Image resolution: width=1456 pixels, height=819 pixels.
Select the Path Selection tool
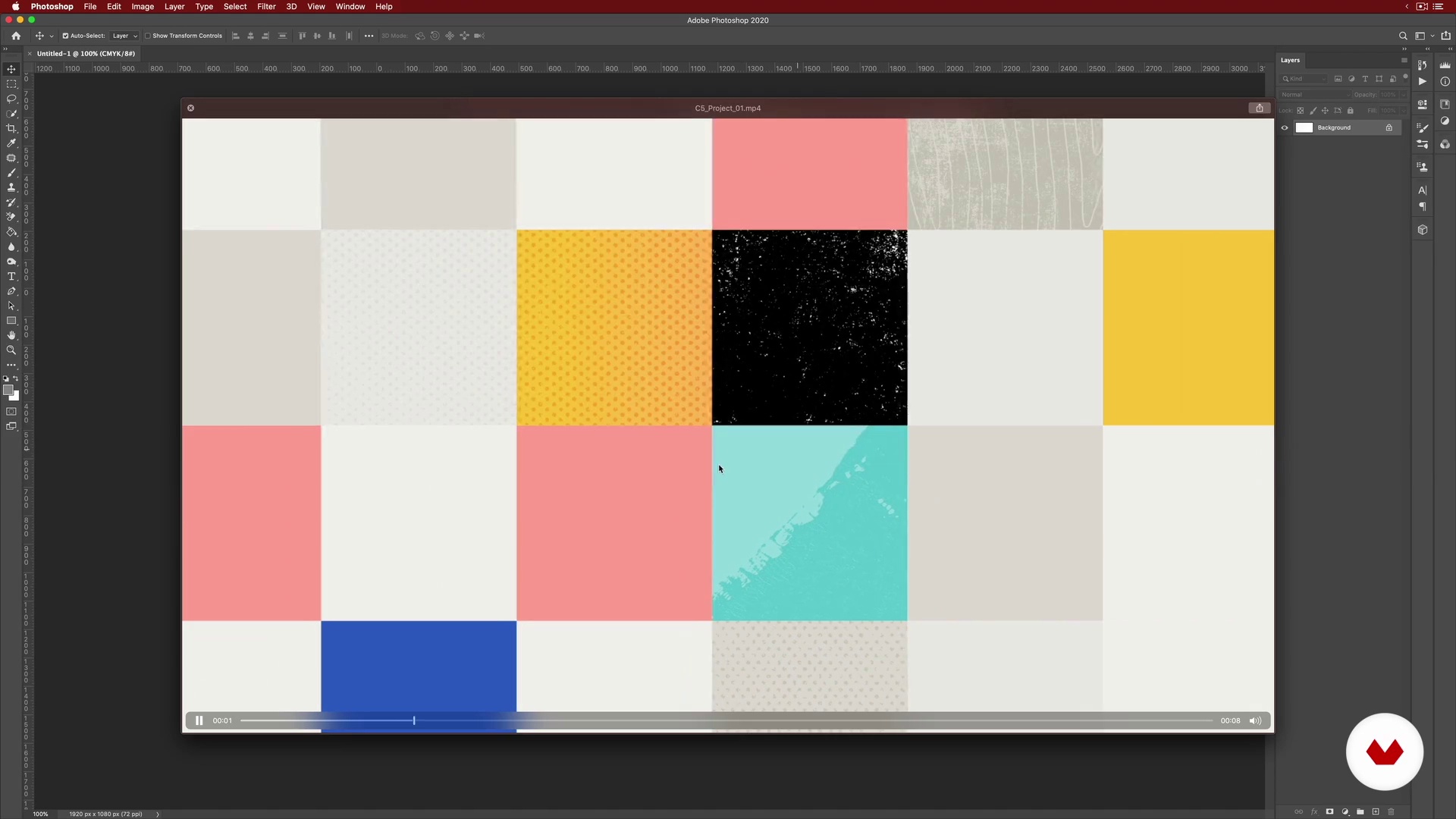pos(11,306)
